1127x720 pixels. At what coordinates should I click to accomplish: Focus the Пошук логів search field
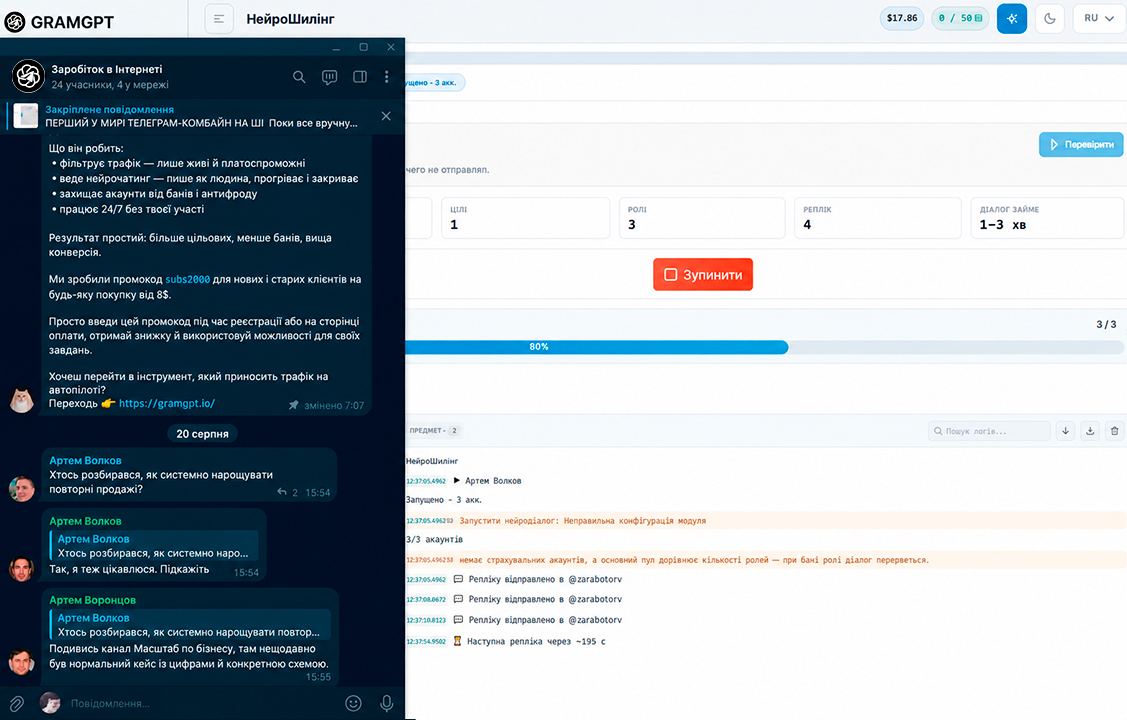click(x=989, y=431)
